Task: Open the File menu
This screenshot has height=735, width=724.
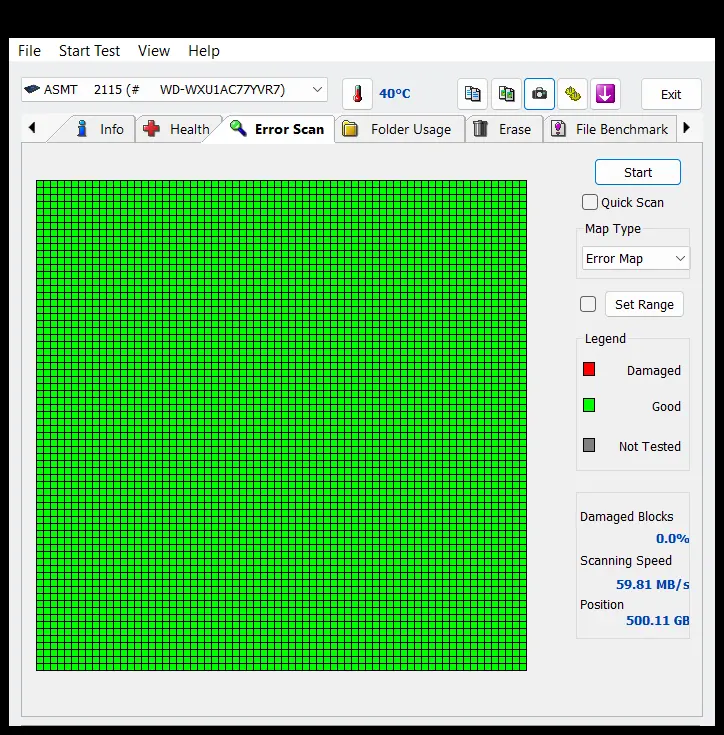Action: pos(30,51)
